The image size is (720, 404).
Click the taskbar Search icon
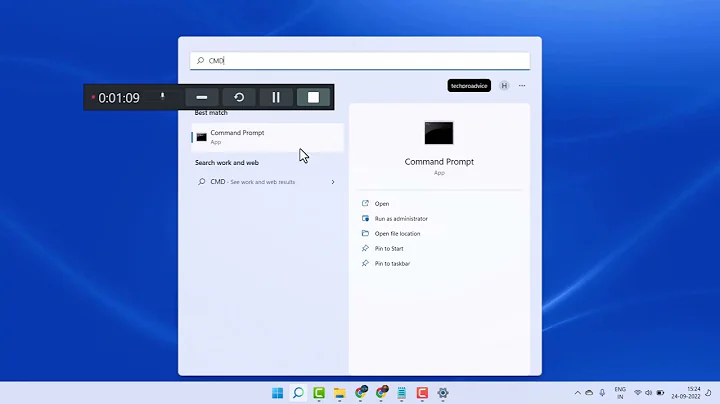coord(298,393)
